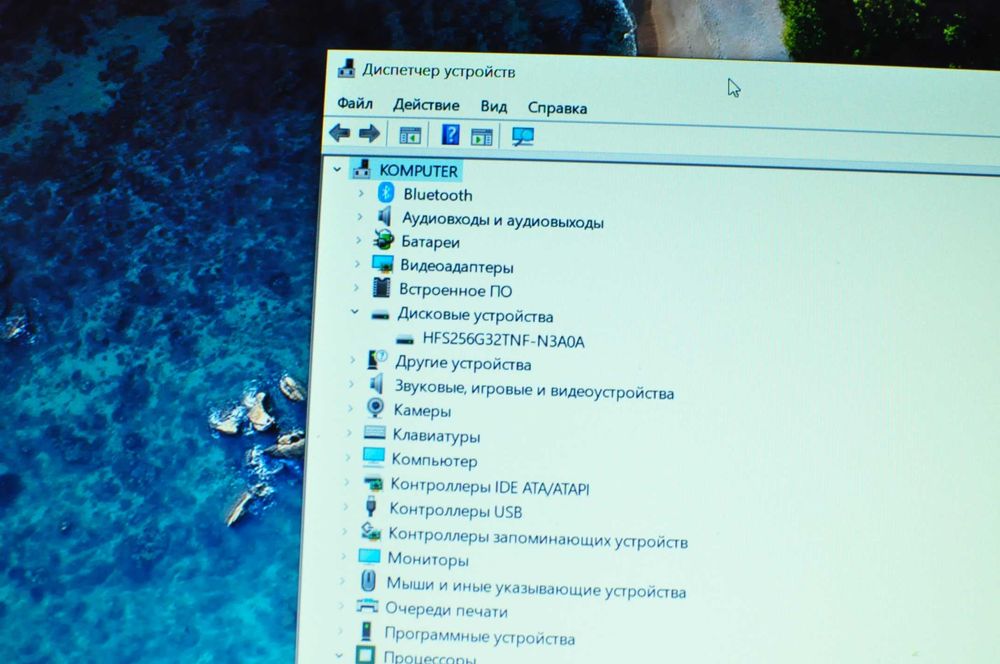
Task: Click the icon beside Программные устройства
Action: pyautogui.click(x=366, y=631)
